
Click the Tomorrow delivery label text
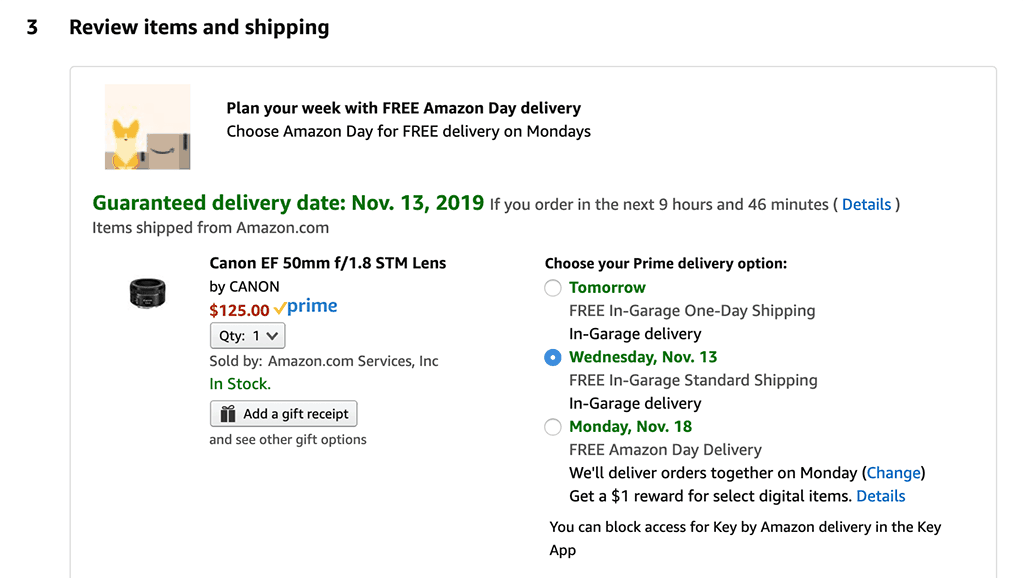point(607,288)
